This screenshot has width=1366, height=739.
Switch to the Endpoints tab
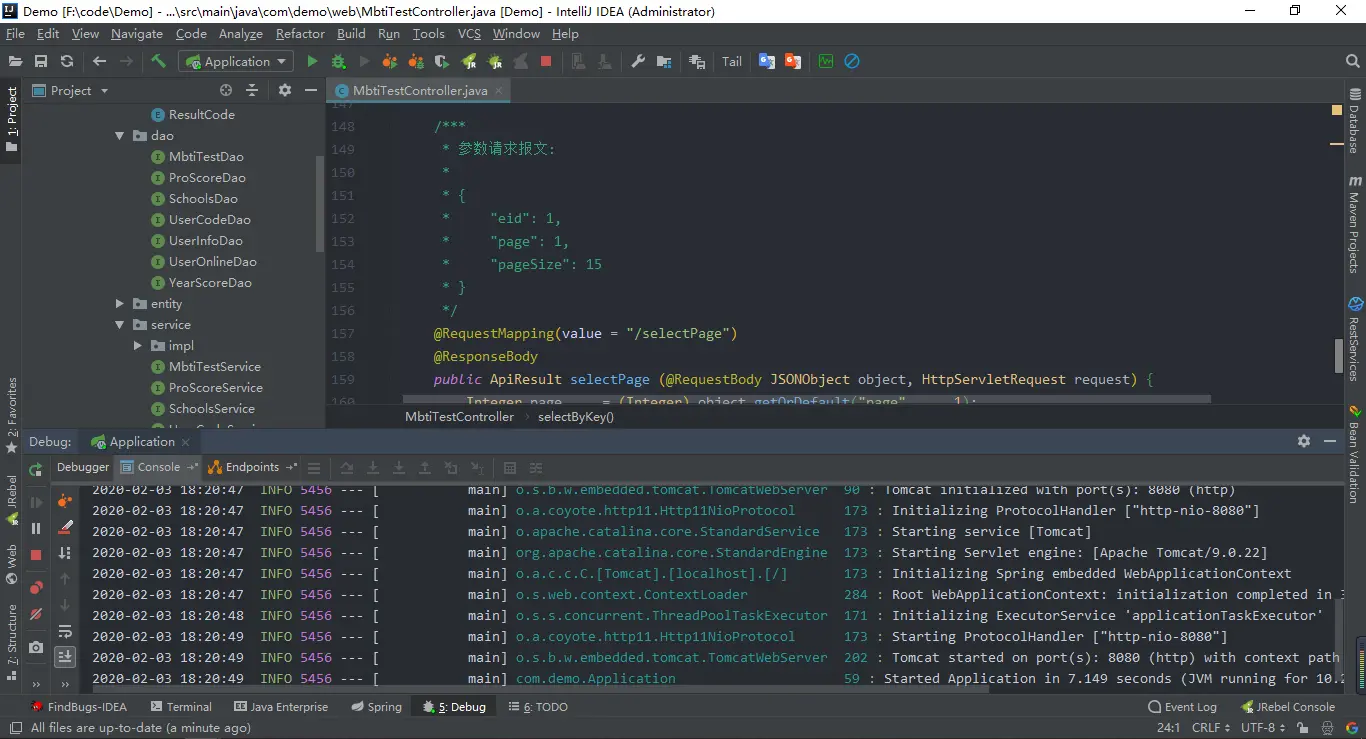[252, 467]
